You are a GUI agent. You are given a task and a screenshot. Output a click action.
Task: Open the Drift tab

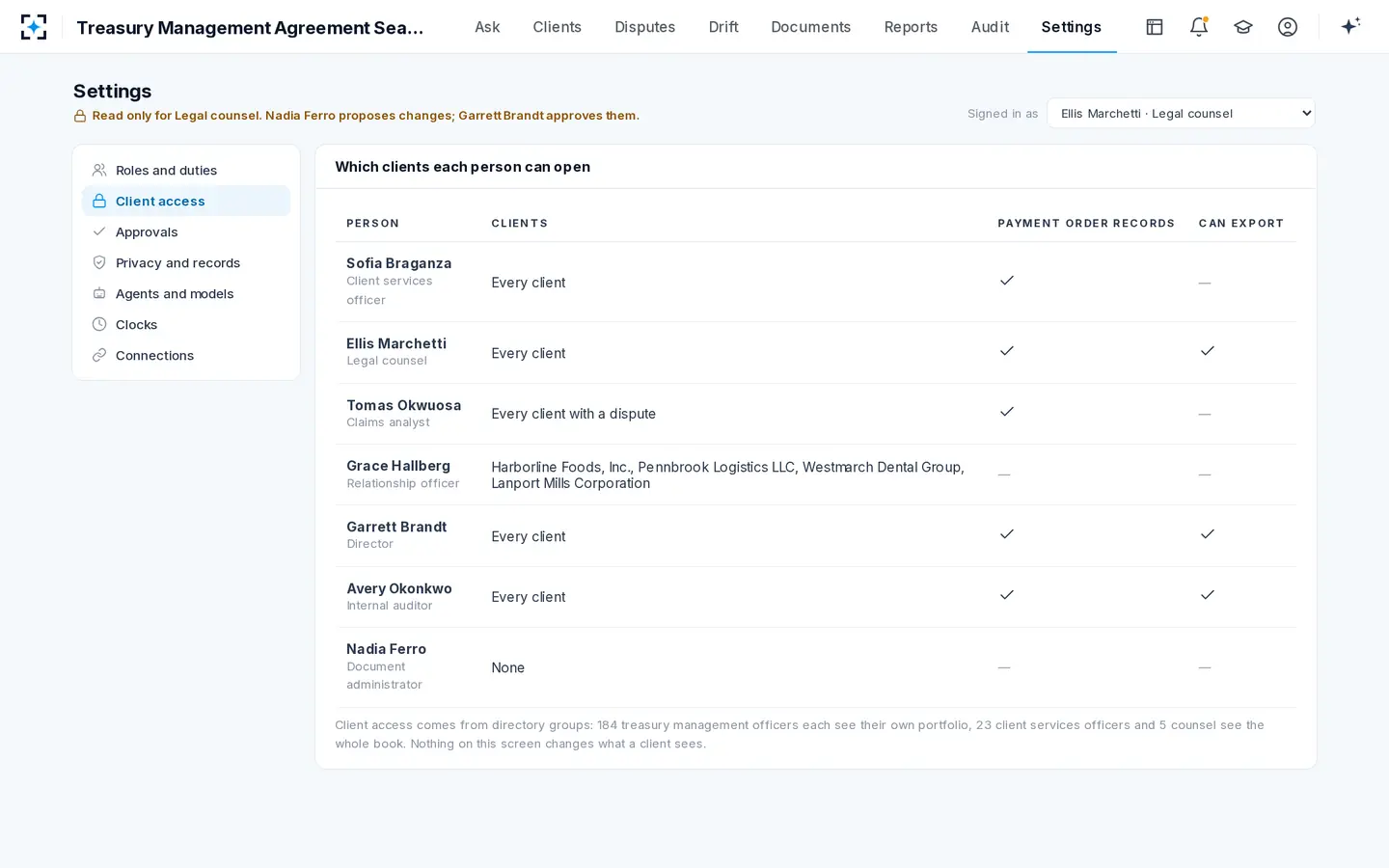click(x=723, y=27)
